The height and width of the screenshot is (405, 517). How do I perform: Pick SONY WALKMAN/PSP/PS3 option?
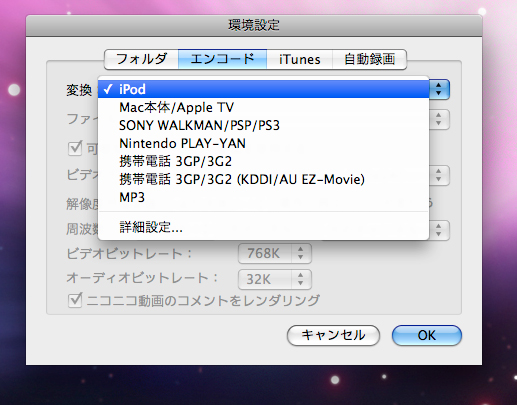(x=263, y=125)
